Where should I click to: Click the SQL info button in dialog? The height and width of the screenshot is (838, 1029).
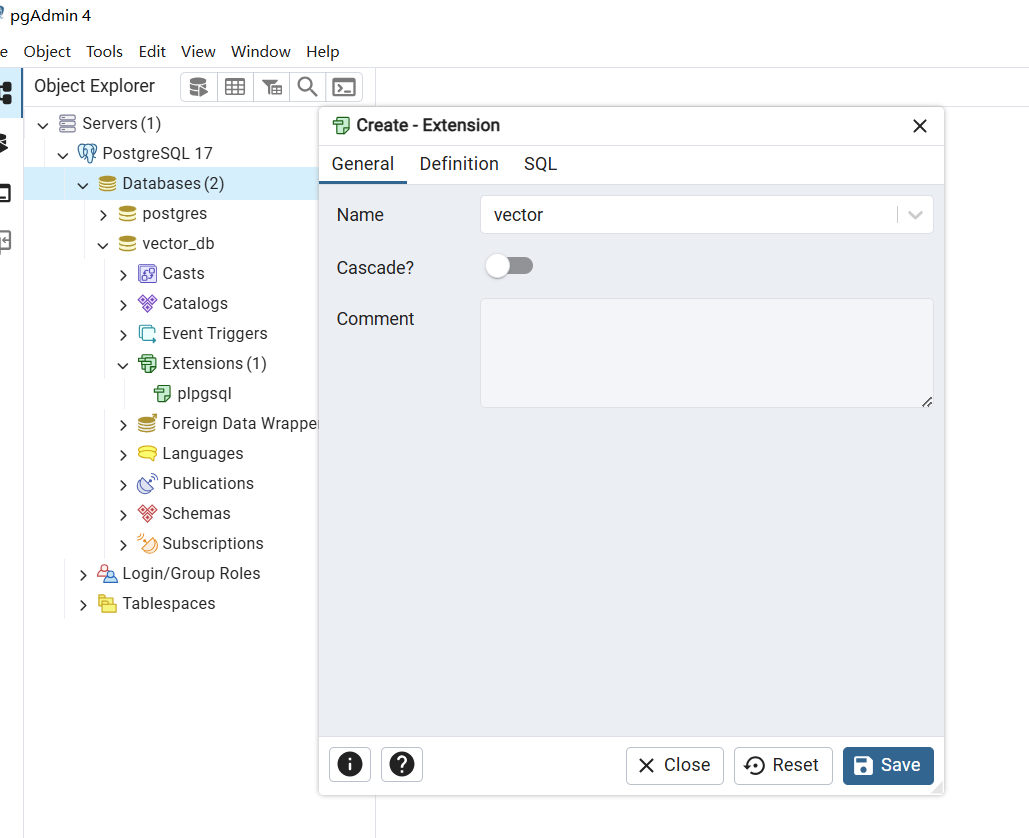(x=350, y=765)
